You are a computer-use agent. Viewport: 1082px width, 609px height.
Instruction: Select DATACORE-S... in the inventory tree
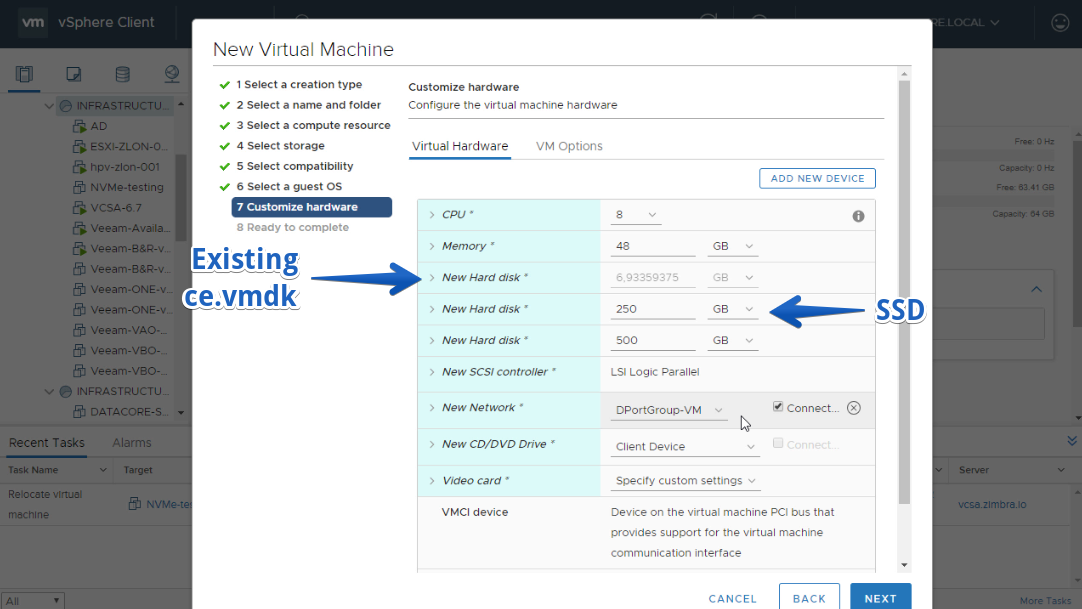tap(129, 412)
